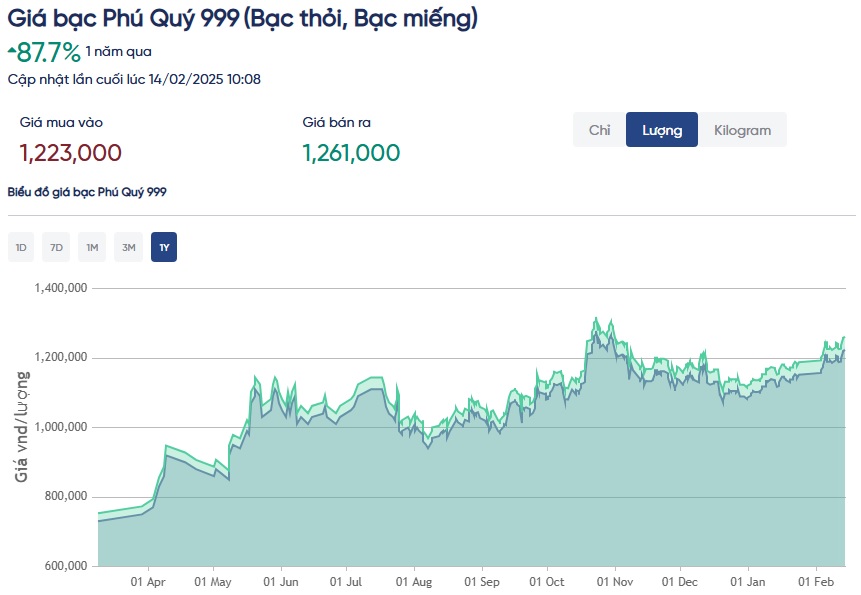
Task: Switch chart to 7D range
Action: (x=56, y=247)
